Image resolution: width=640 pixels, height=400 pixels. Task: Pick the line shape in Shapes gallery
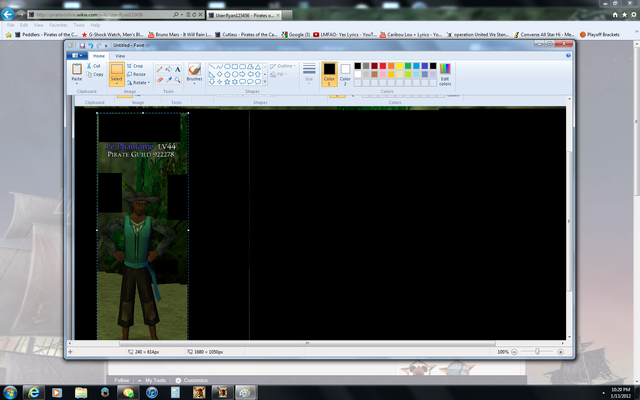(x=212, y=67)
